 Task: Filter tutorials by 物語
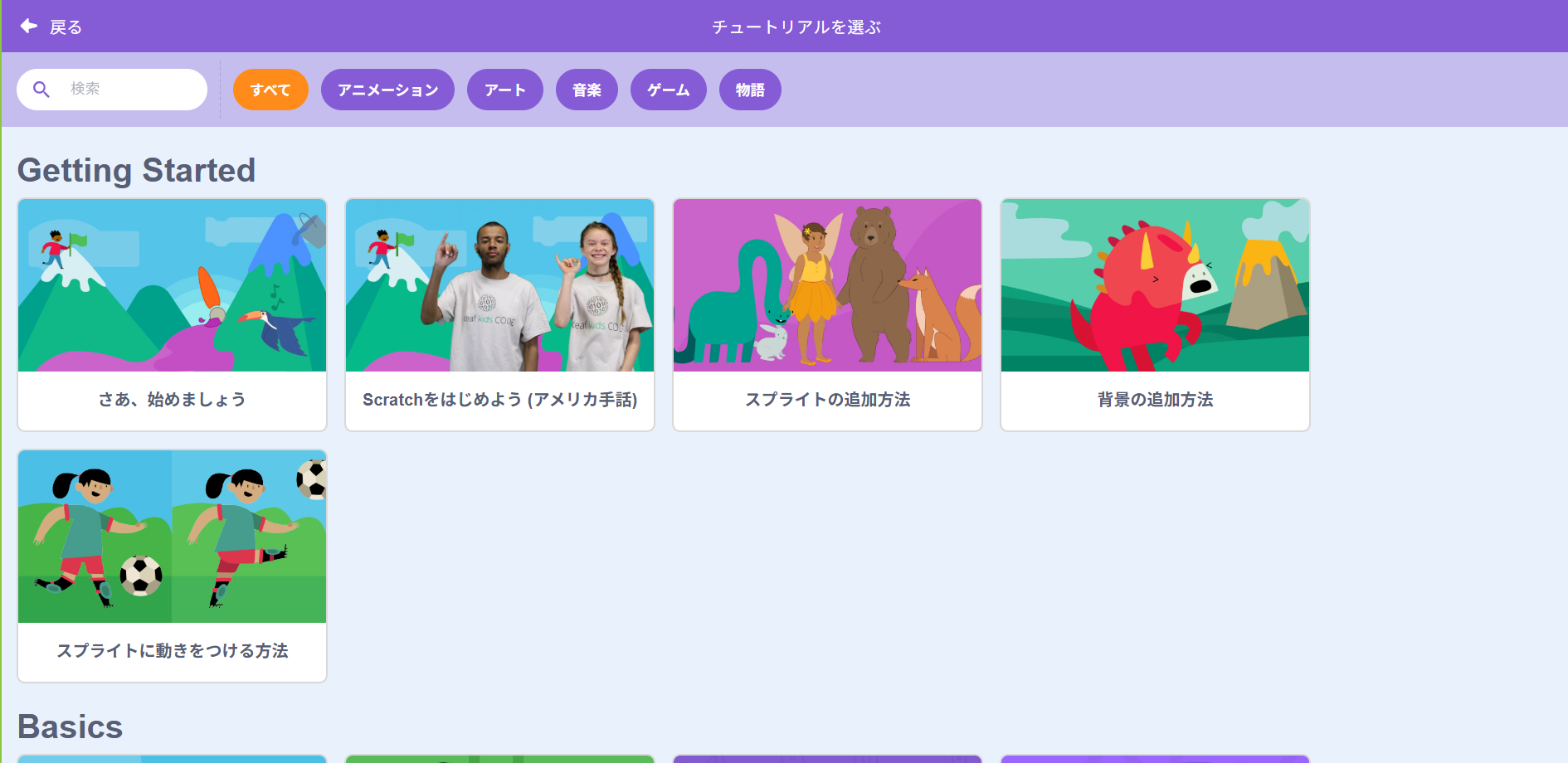[x=750, y=90]
